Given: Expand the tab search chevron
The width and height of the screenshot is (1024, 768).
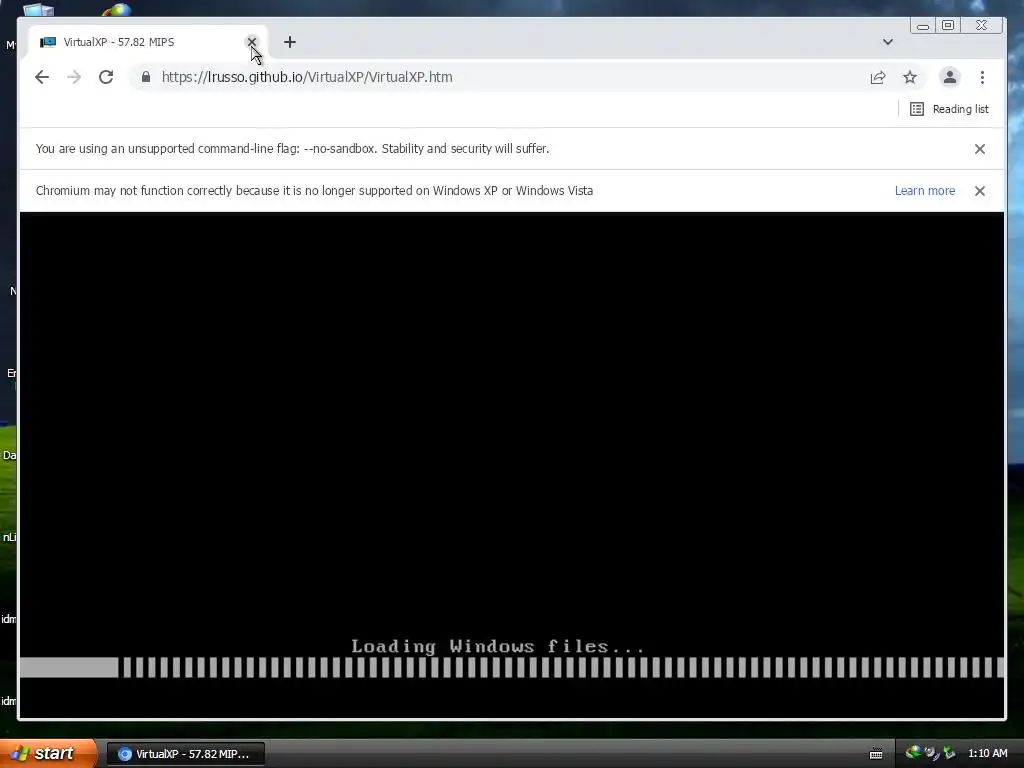Looking at the screenshot, I should click(888, 42).
